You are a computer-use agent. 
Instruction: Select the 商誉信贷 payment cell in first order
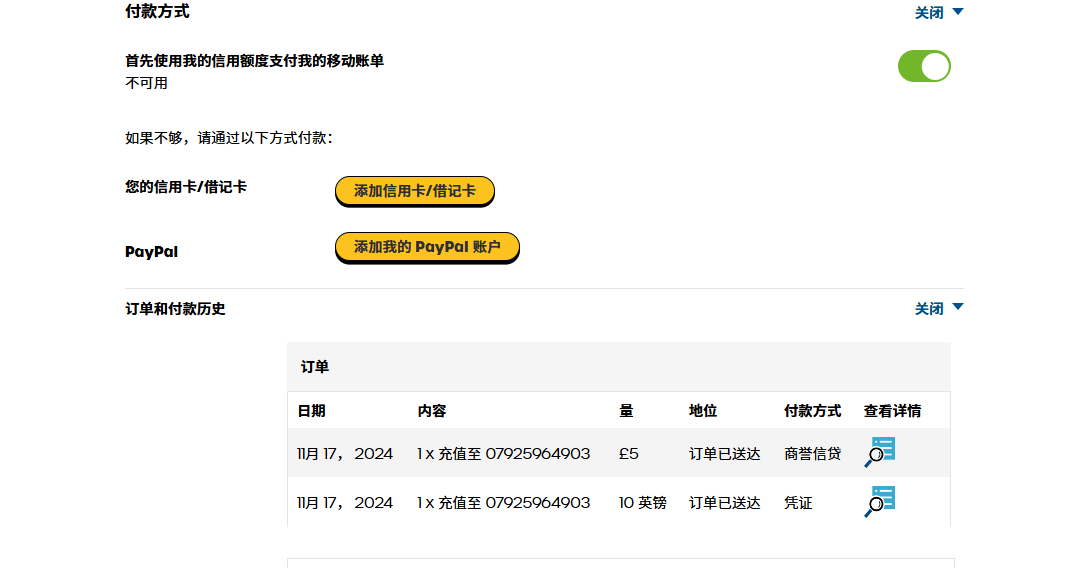812,454
